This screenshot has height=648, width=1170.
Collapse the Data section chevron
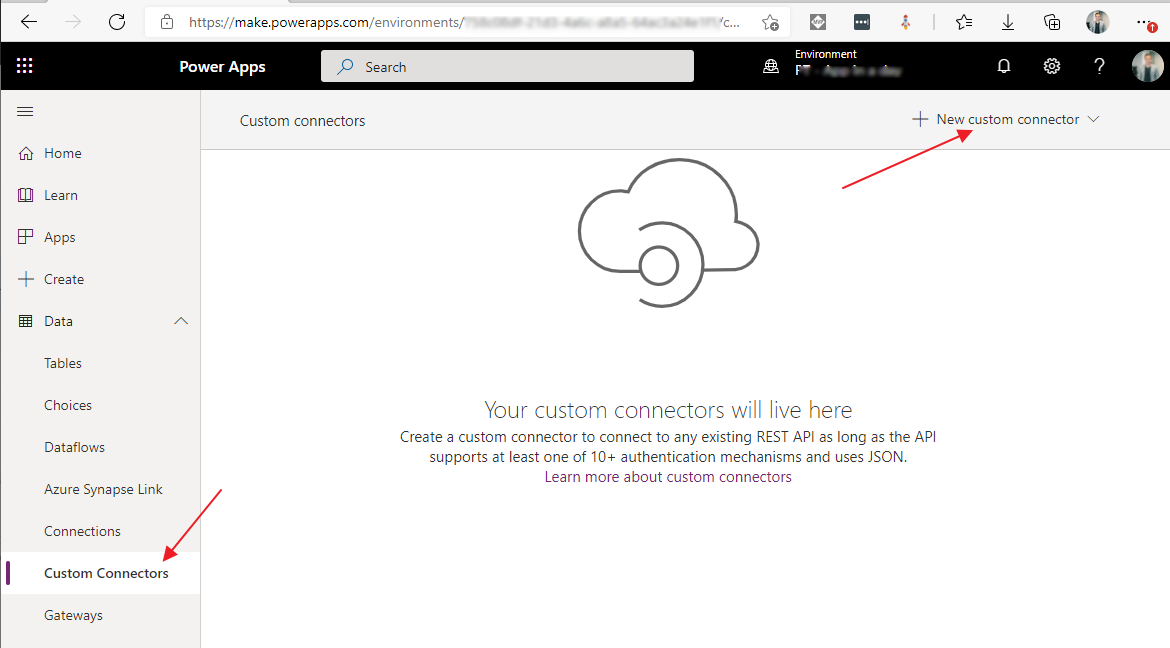click(181, 321)
